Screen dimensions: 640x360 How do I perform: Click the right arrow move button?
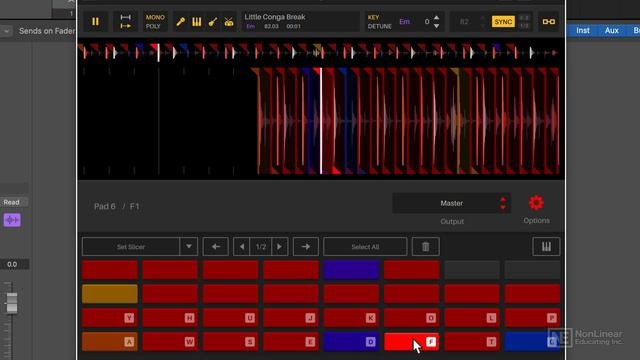click(306, 247)
